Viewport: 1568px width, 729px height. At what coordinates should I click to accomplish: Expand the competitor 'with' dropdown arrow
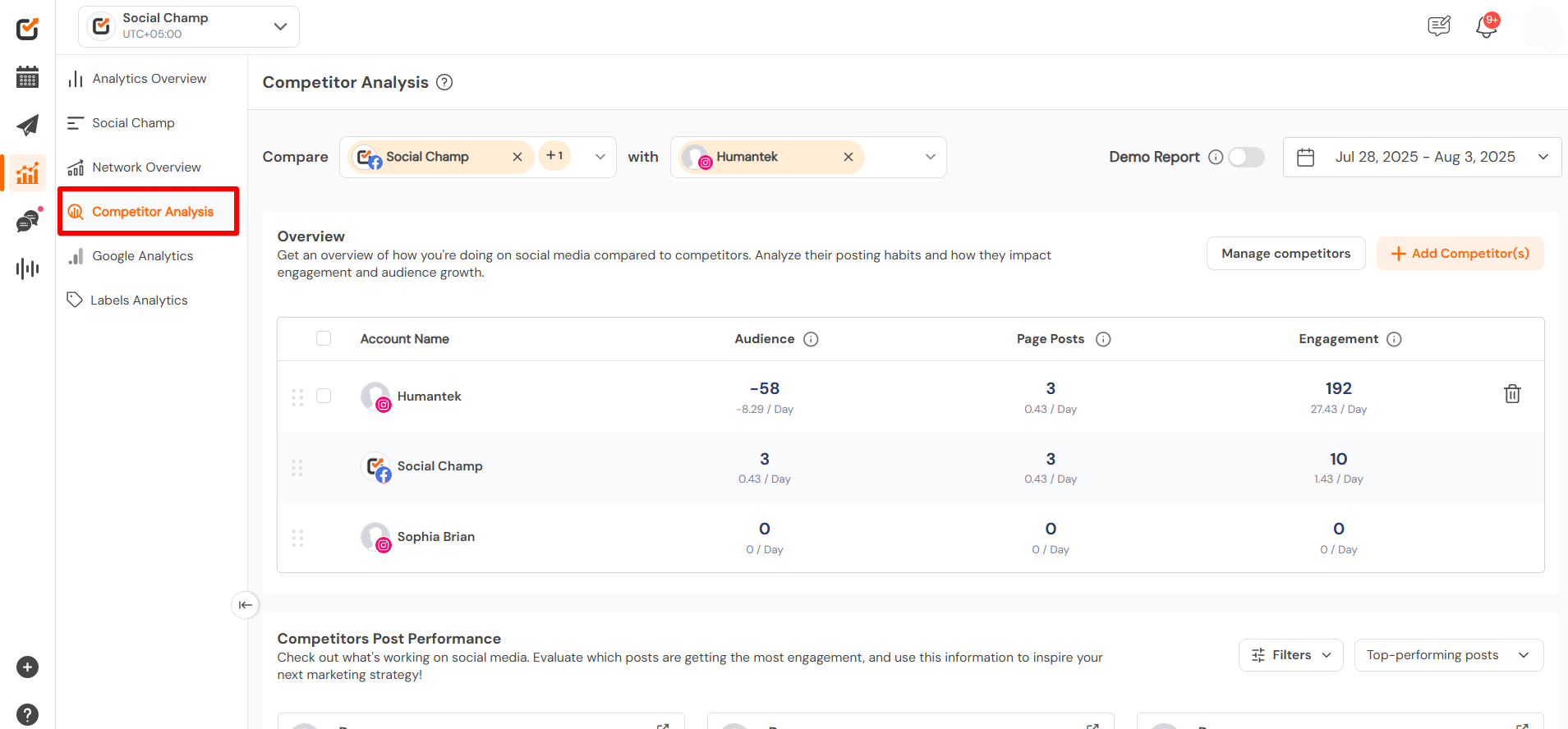tap(931, 157)
